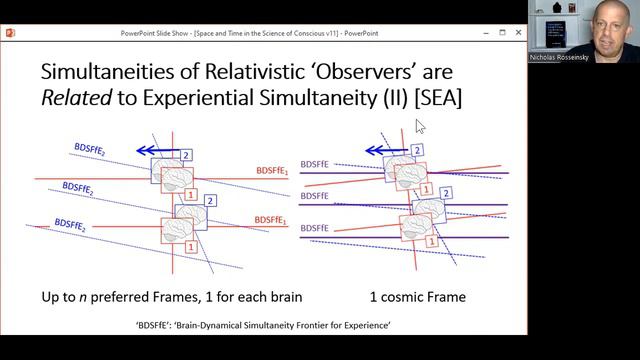Image resolution: width=640 pixels, height=360 pixels.
Task: Click the '1 cosmic Frame' caption
Action: [x=418, y=297]
